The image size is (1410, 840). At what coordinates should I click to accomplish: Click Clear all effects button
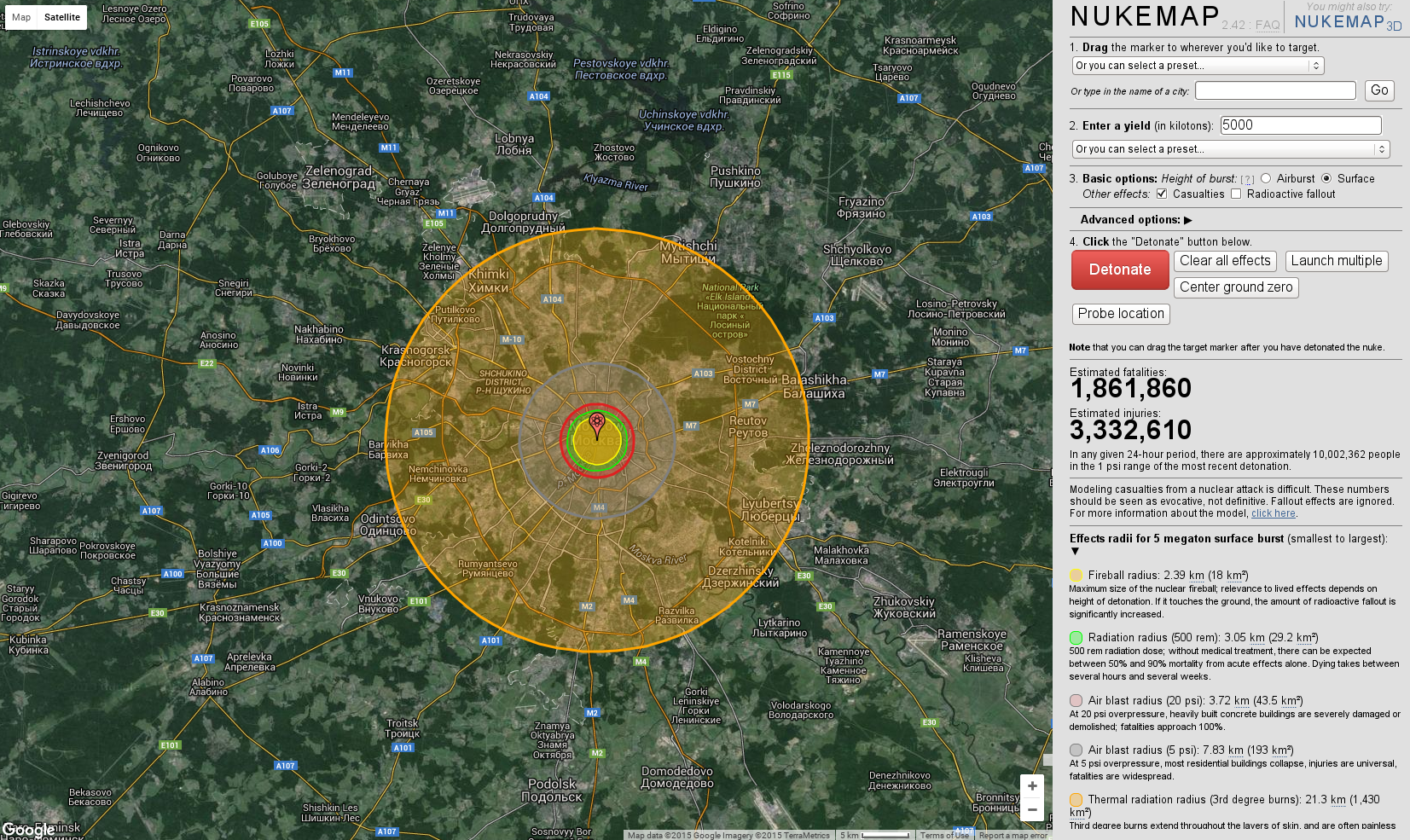1226,261
